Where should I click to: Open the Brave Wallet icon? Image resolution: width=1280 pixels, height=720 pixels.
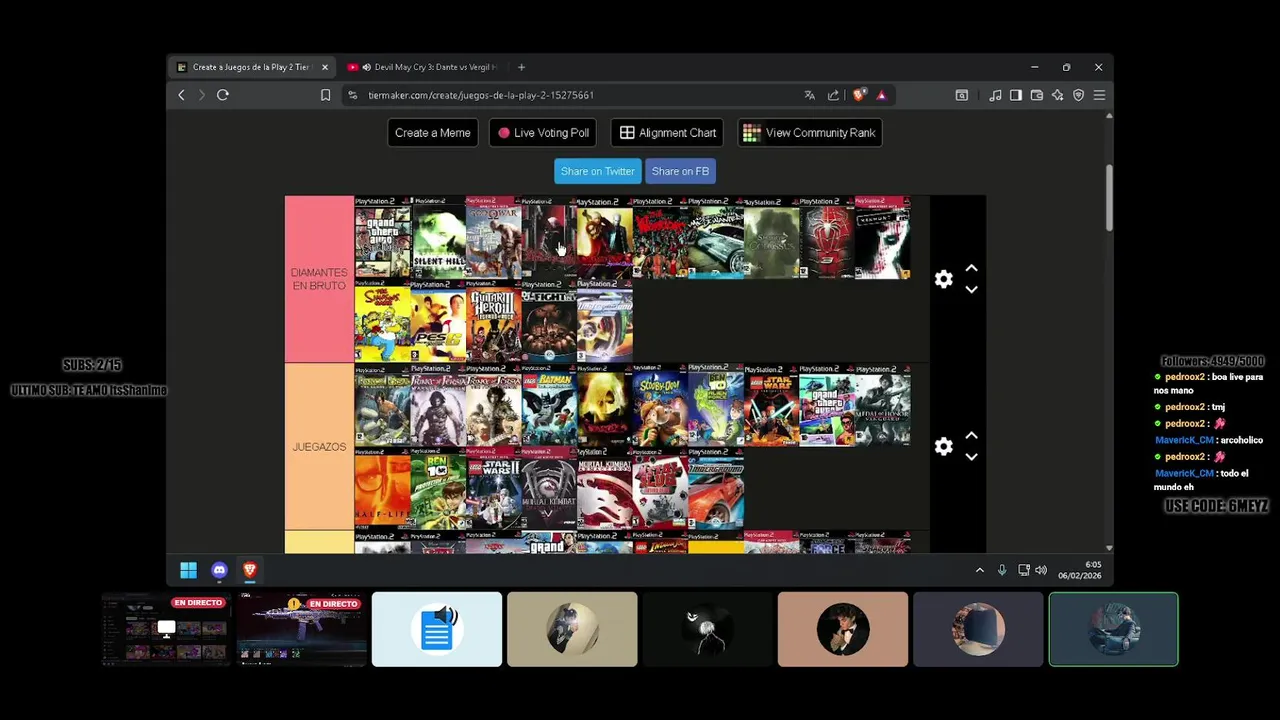[x=1037, y=95]
